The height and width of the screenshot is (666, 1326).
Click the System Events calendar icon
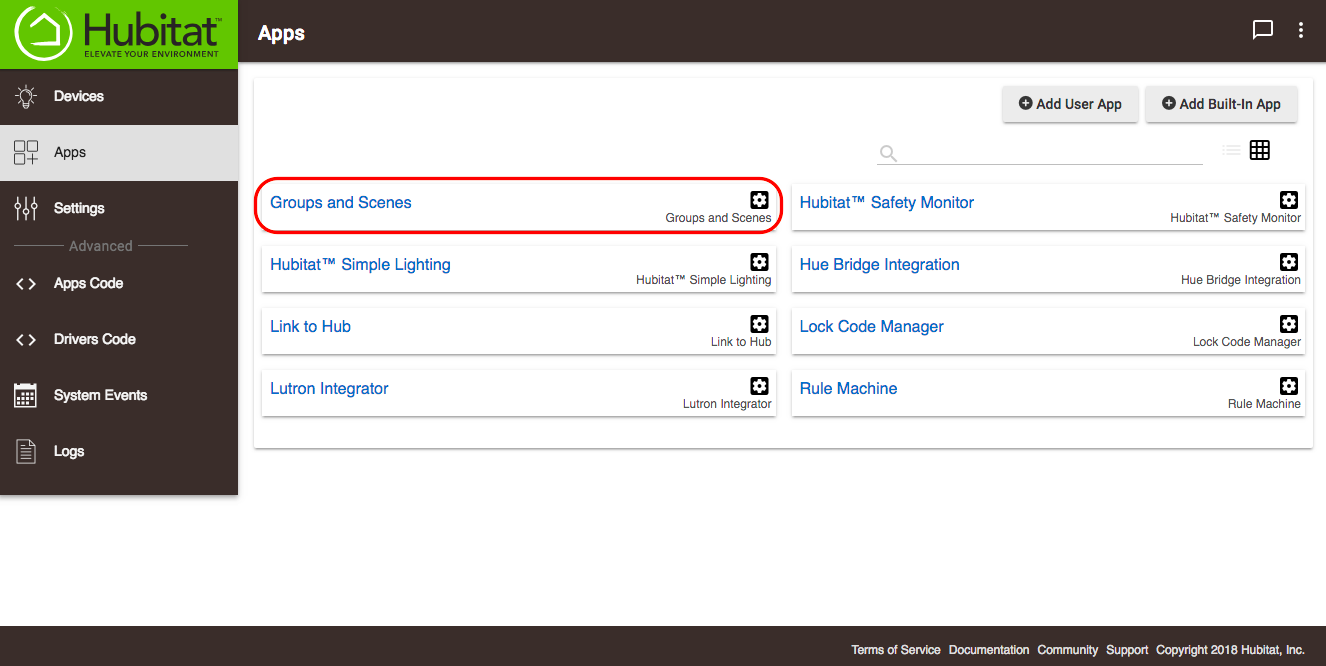[x=26, y=395]
